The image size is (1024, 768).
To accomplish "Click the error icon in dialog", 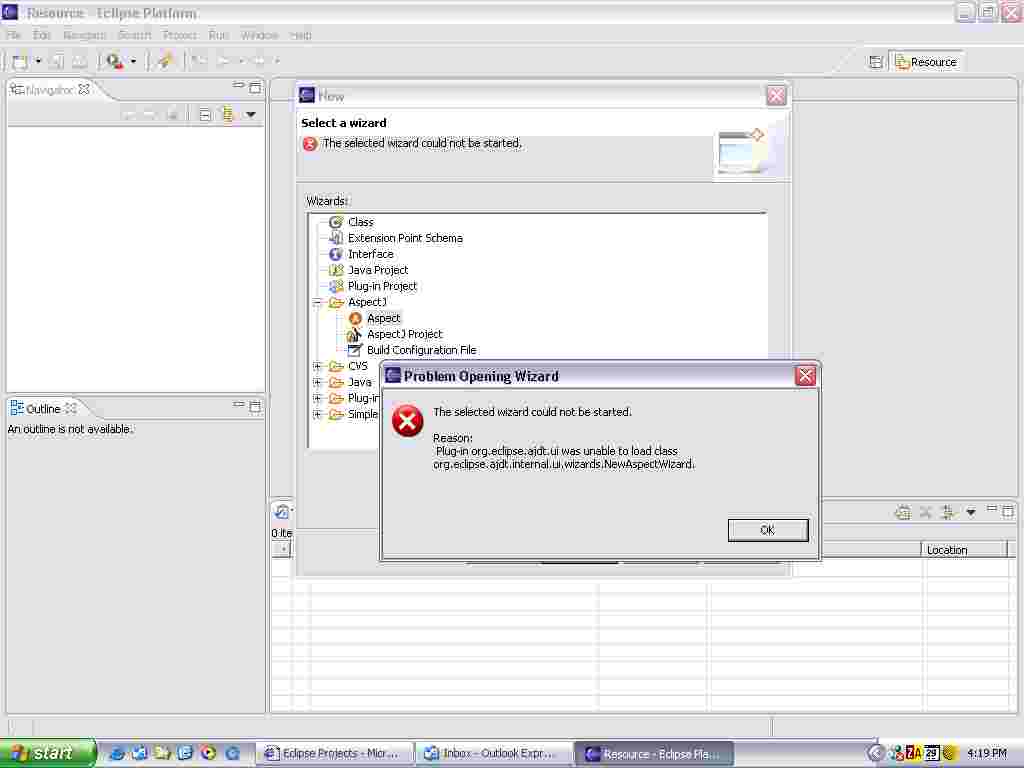I will [408, 421].
